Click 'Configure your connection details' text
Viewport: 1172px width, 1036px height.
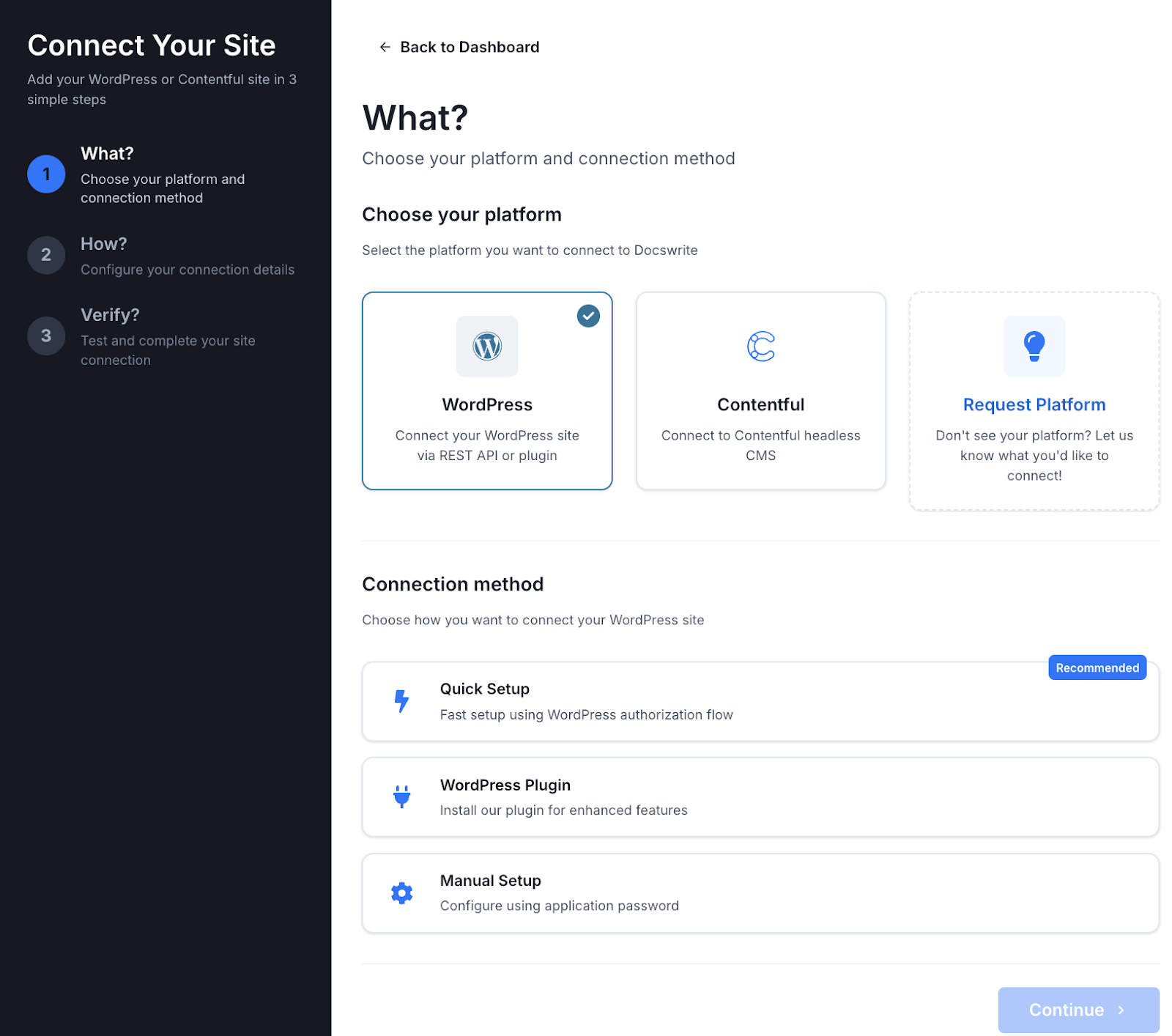(188, 270)
